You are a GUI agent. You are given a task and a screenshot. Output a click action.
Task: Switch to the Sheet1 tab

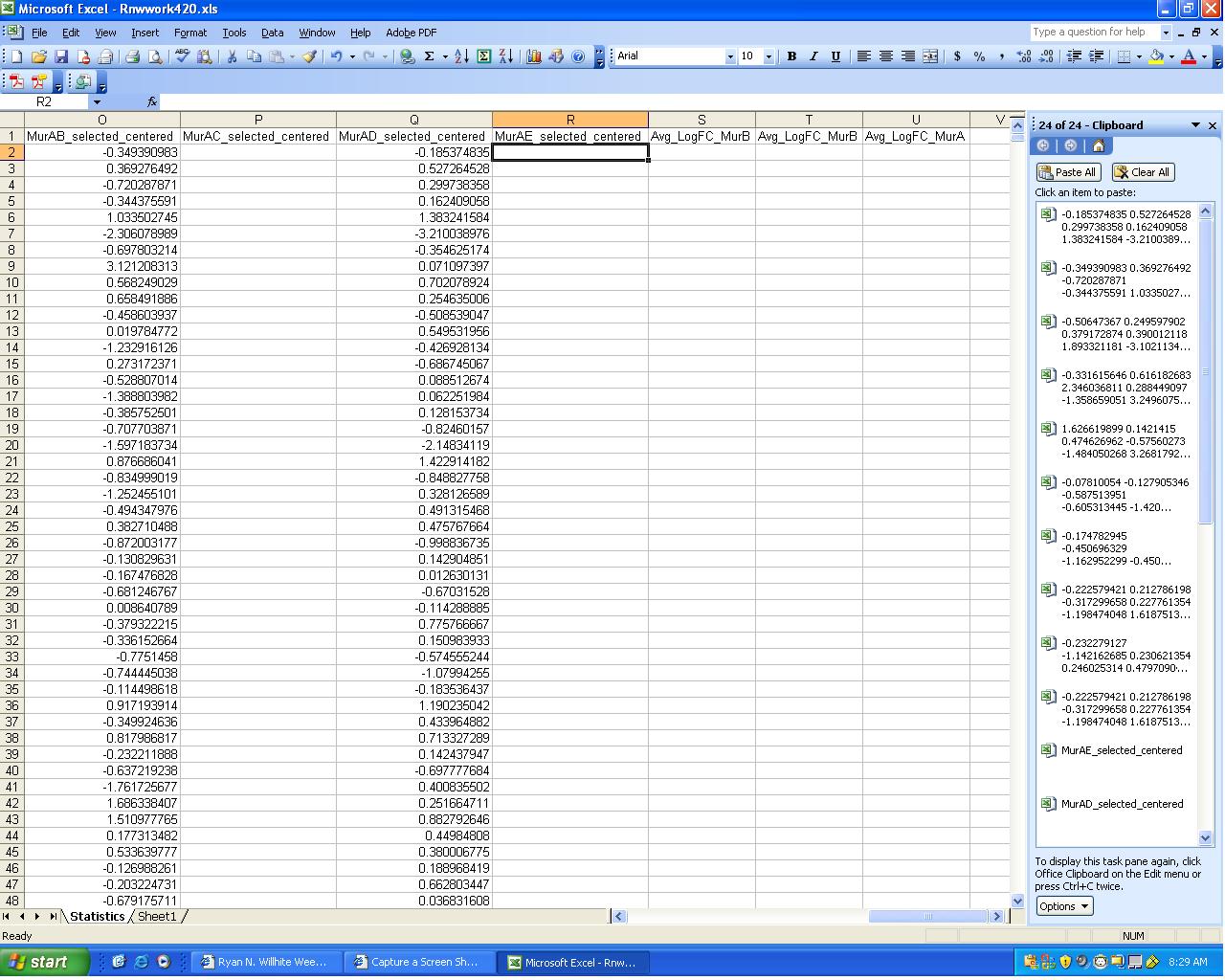(157, 916)
